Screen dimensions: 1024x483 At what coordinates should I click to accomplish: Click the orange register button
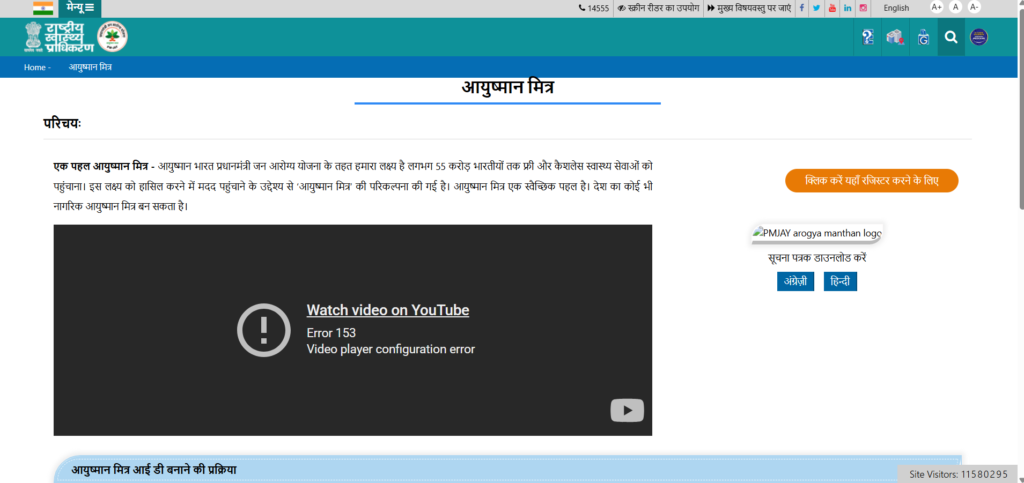tap(872, 181)
